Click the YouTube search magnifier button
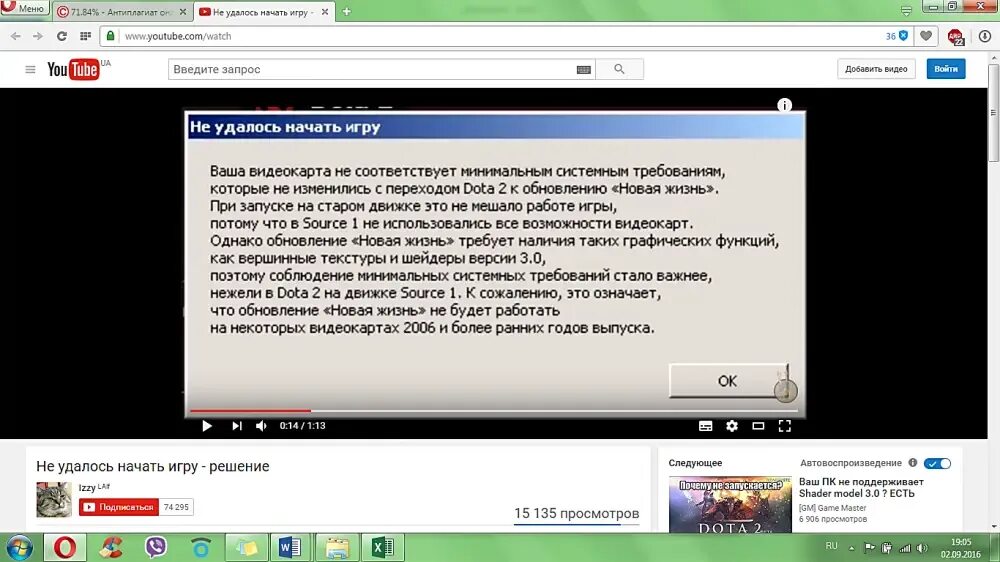 (x=619, y=69)
